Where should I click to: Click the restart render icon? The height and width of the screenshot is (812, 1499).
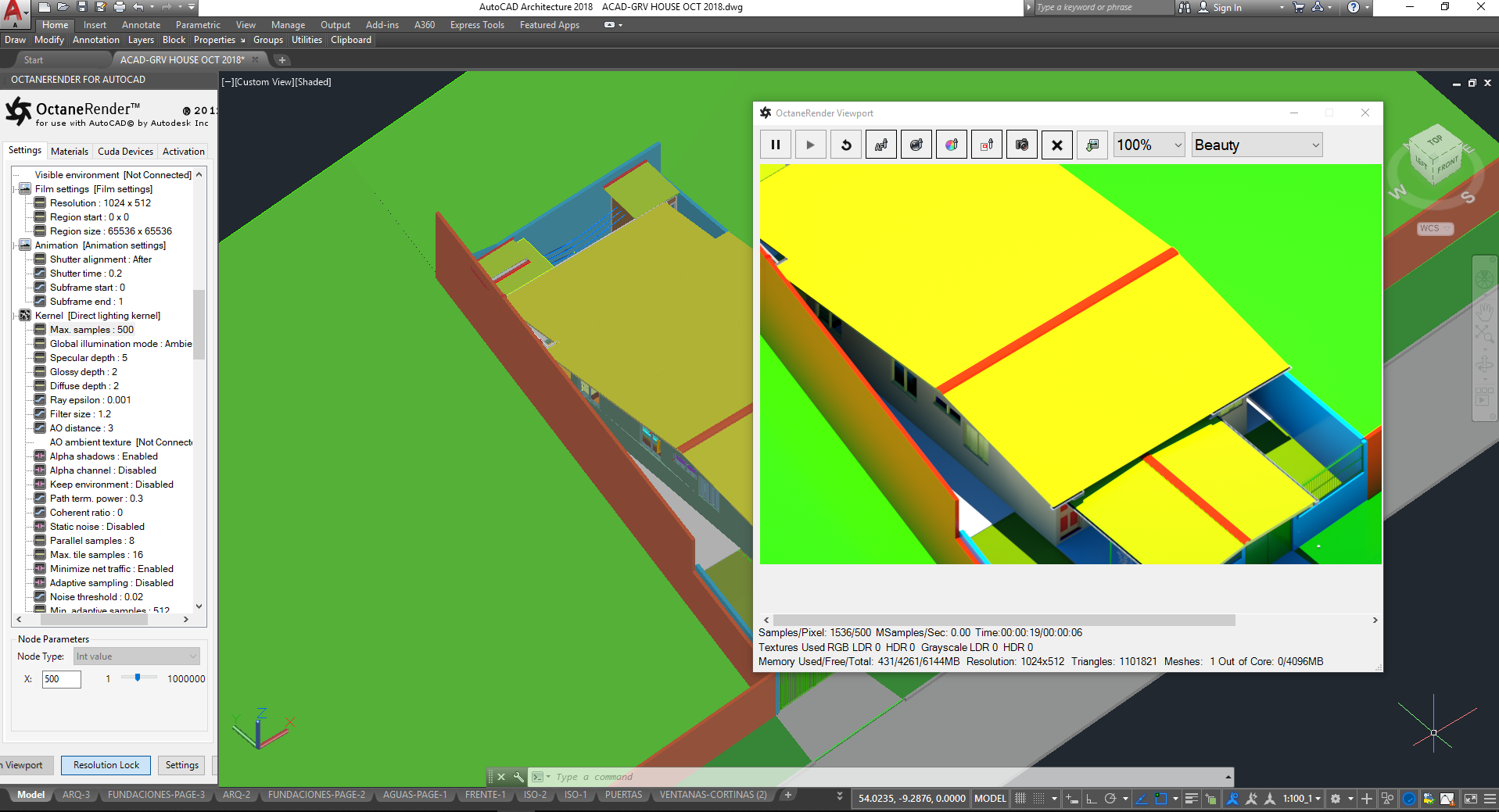pos(846,145)
